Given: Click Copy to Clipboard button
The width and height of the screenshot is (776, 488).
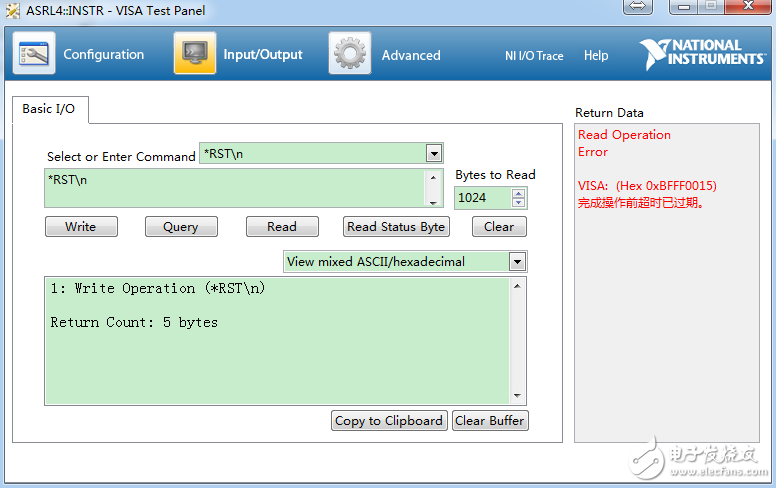Looking at the screenshot, I should pos(389,421).
